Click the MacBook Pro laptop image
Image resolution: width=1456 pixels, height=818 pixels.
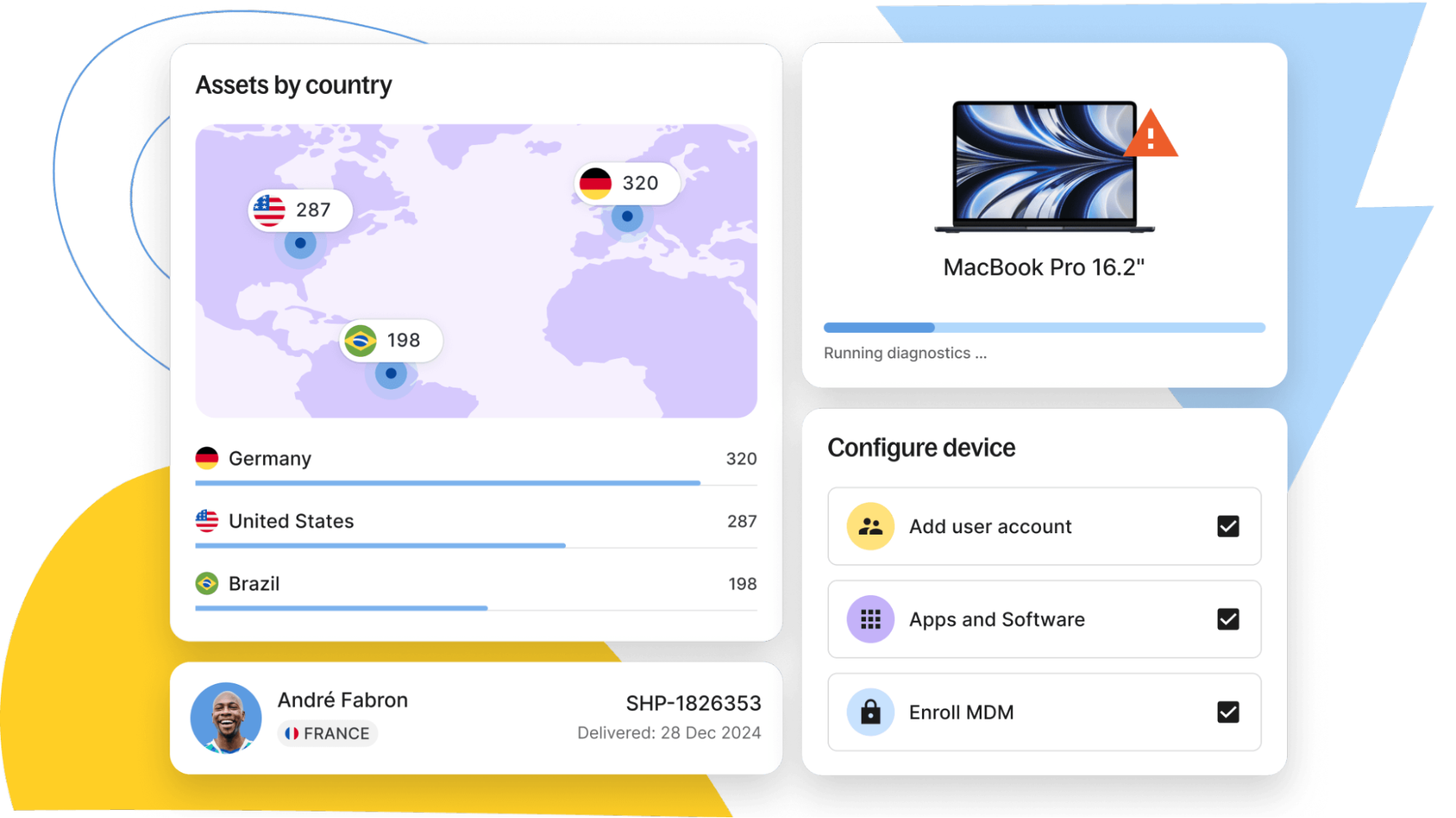pyautogui.click(x=1044, y=167)
